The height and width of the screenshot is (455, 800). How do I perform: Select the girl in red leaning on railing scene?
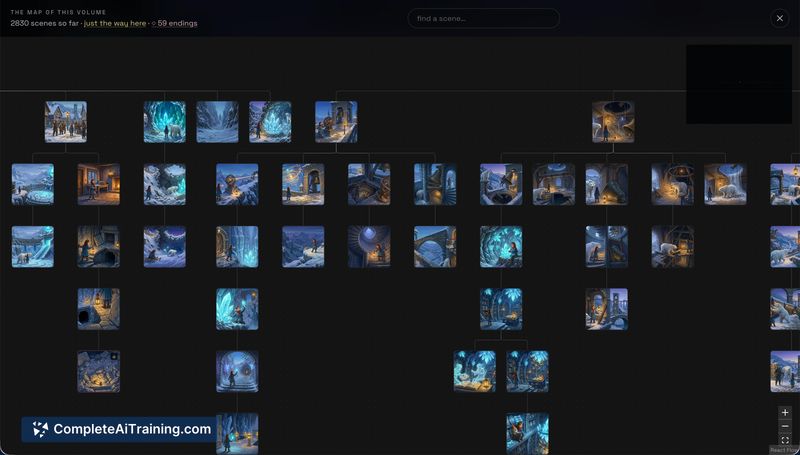[528, 434]
